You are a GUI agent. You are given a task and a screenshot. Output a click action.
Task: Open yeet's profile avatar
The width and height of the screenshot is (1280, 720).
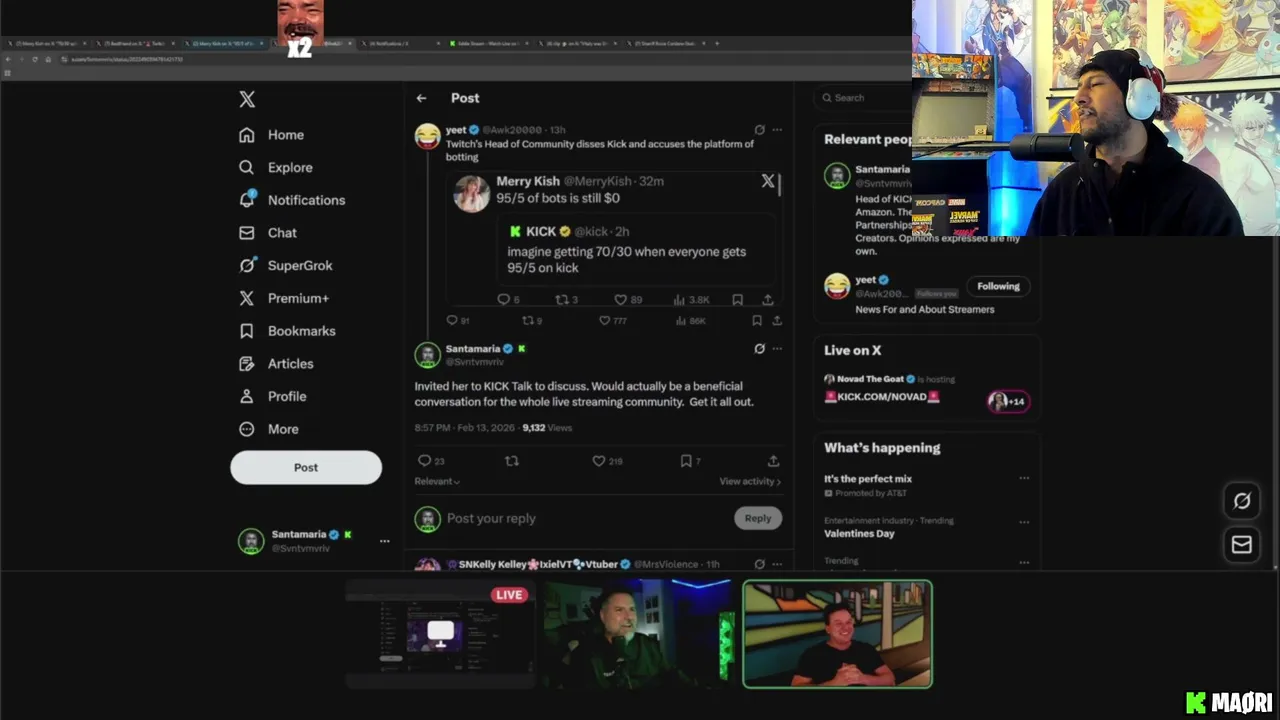click(428, 136)
